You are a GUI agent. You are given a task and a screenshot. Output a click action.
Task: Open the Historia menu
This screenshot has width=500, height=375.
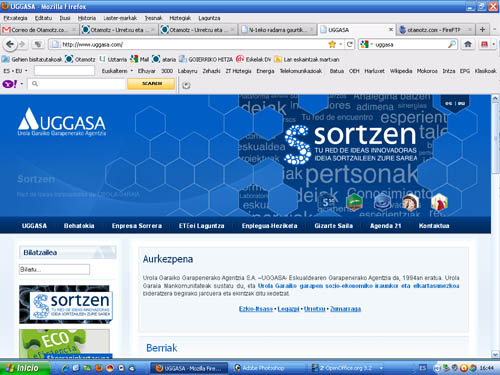87,18
